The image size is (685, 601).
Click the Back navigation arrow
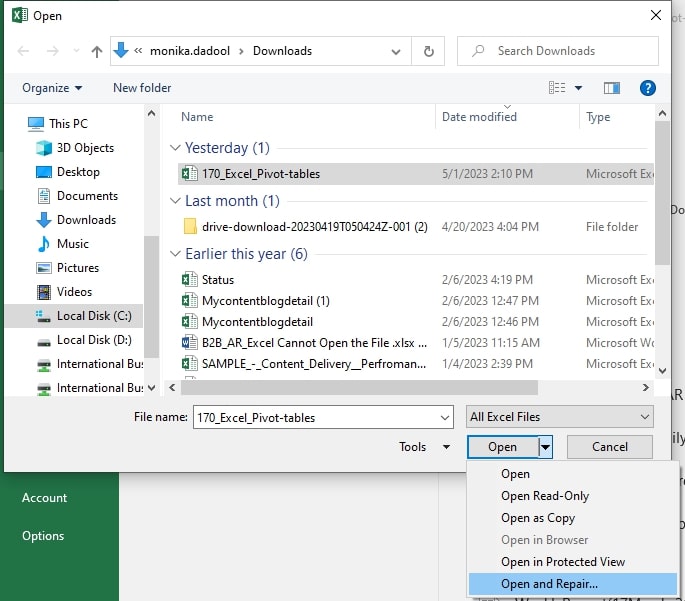[x=23, y=51]
